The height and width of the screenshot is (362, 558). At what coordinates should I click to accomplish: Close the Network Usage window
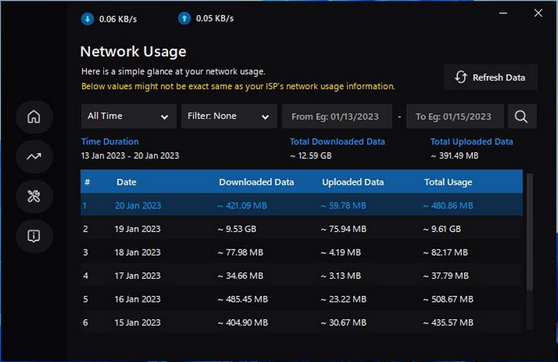tap(538, 13)
